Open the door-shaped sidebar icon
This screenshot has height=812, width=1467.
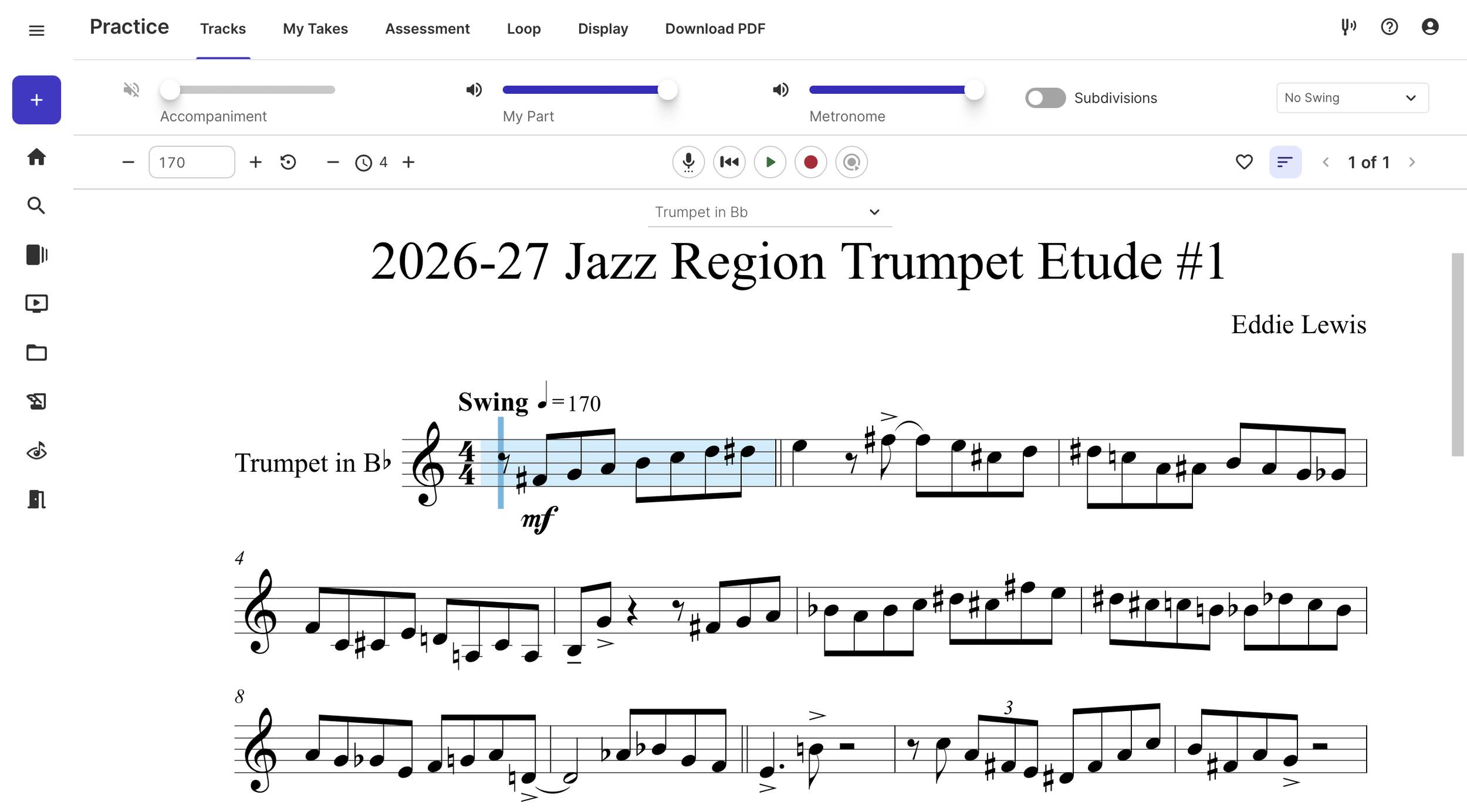pyautogui.click(x=36, y=499)
